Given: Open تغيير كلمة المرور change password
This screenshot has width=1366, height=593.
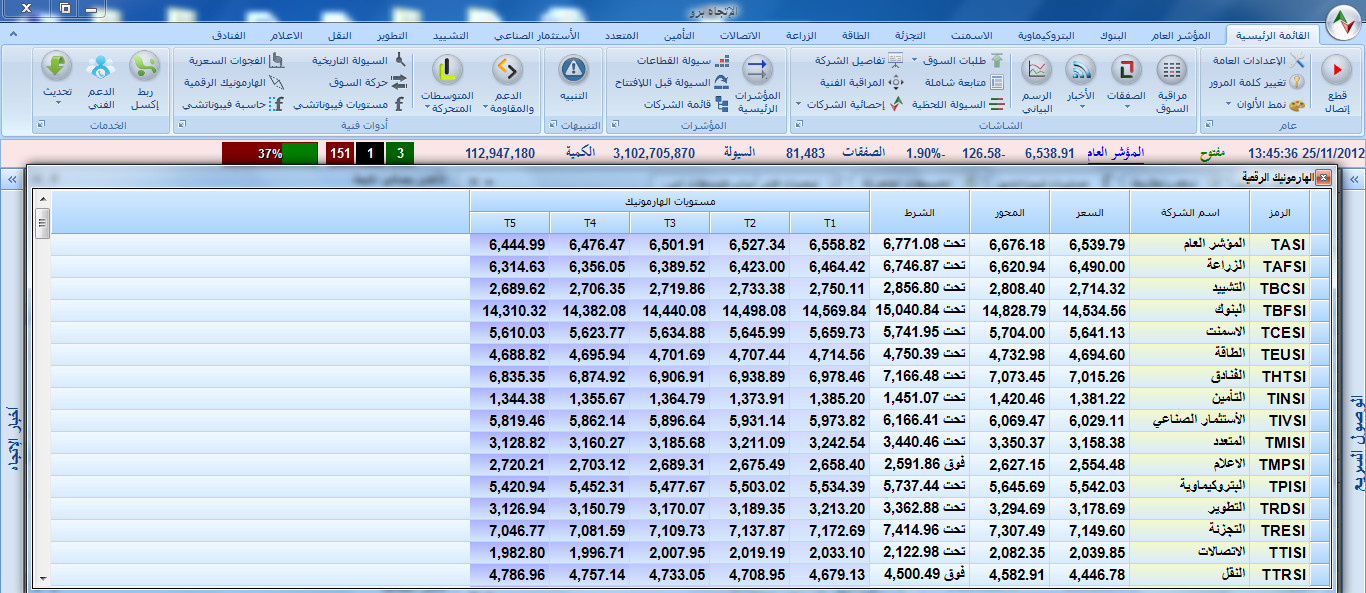Looking at the screenshot, I should pyautogui.click(x=1256, y=82).
